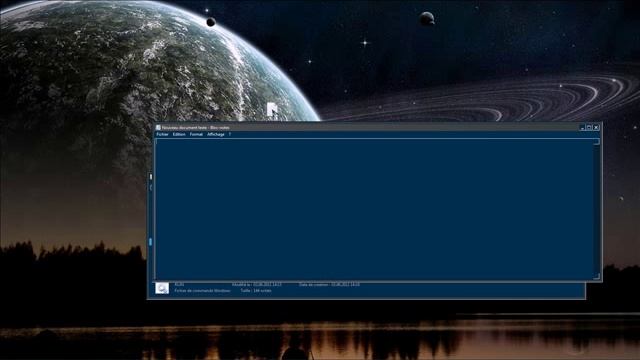Open the Format menu

(196, 134)
